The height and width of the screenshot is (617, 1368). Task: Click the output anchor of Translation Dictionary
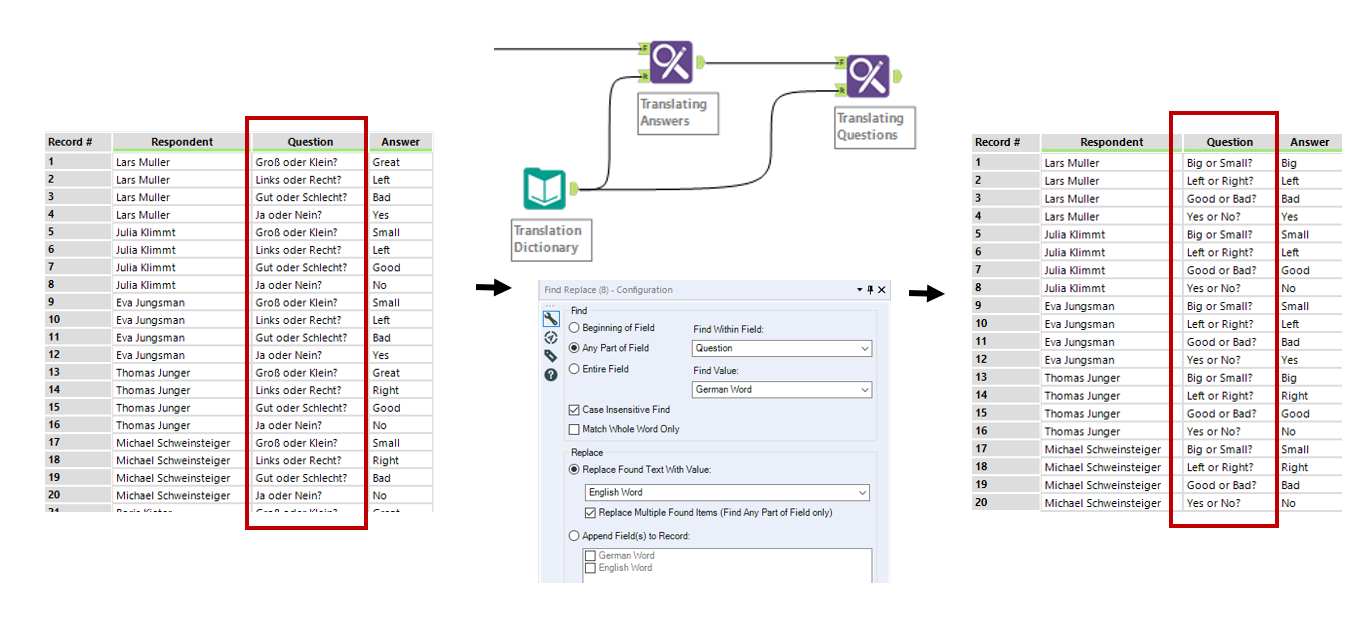tap(575, 189)
